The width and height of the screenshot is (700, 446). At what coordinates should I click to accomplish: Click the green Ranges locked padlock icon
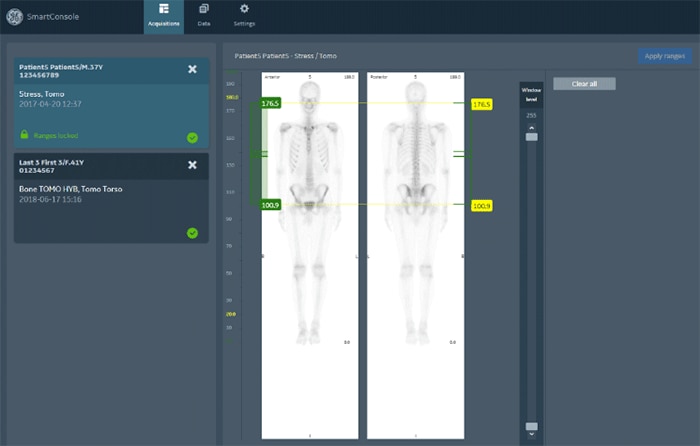(x=24, y=135)
